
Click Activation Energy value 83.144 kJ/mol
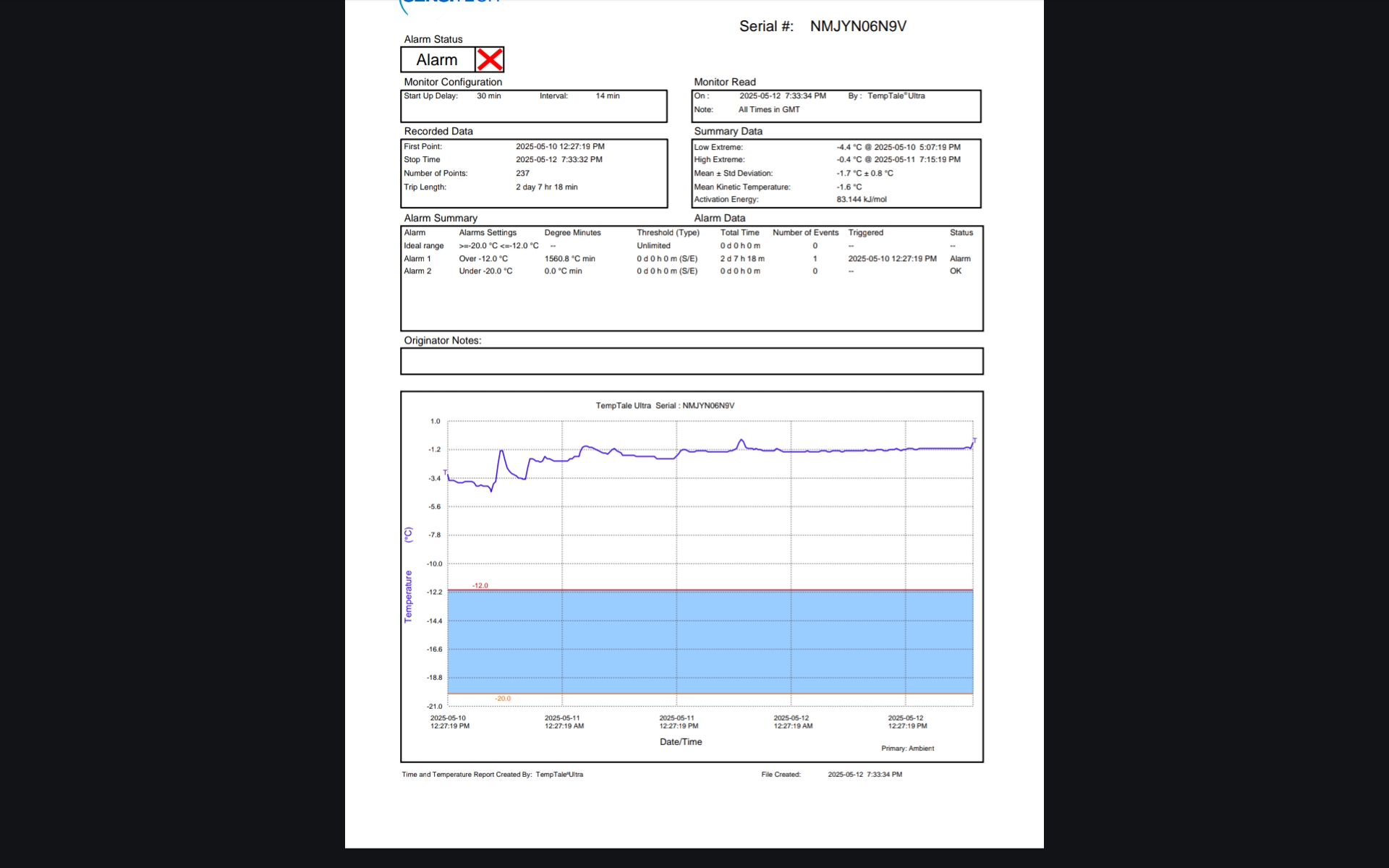pos(861,200)
